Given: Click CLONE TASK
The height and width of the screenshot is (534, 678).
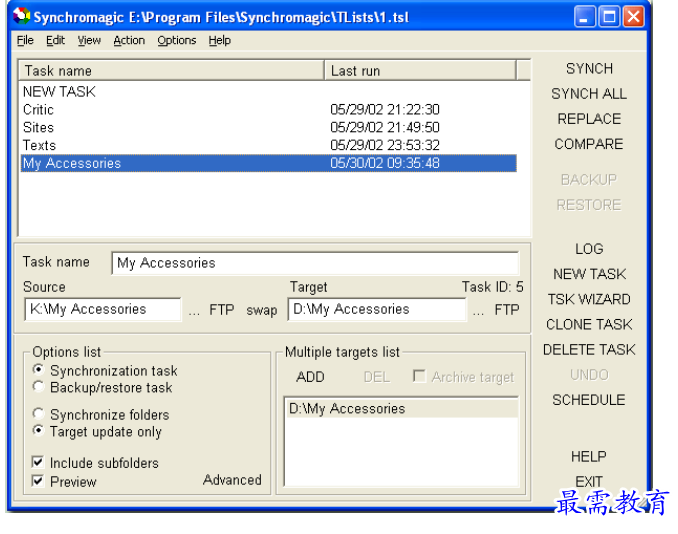Looking at the screenshot, I should (589, 324).
